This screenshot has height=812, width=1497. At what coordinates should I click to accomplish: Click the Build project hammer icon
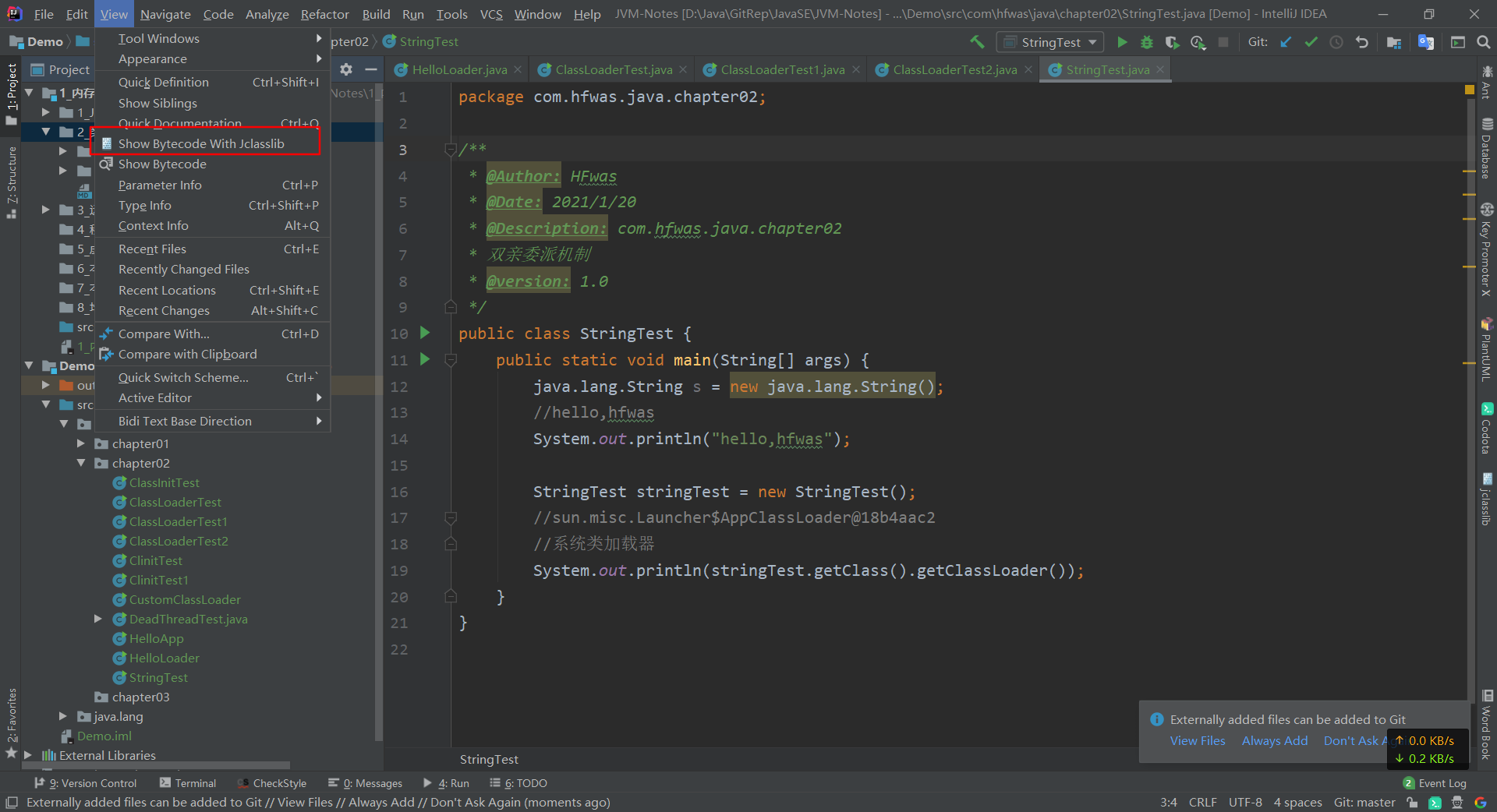coord(977,42)
